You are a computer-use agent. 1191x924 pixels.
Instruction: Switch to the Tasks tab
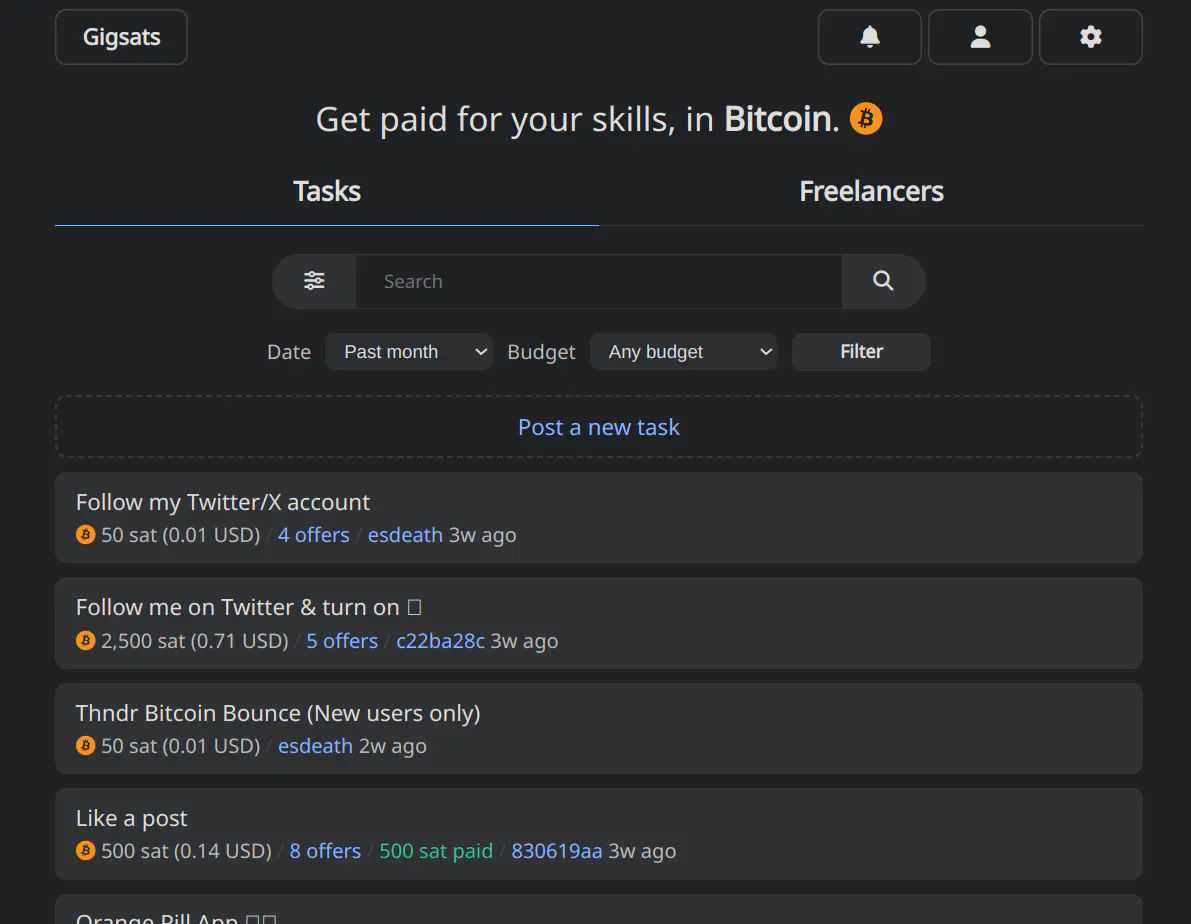(x=327, y=191)
